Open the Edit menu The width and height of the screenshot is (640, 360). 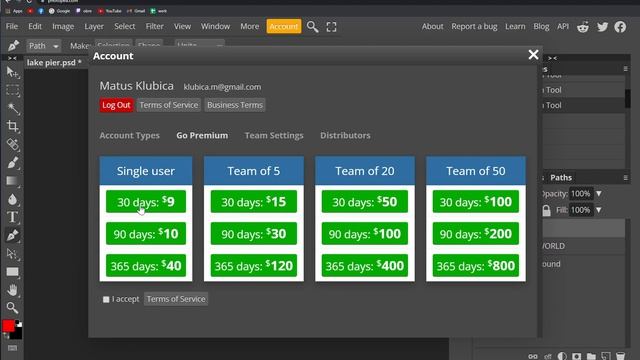pos(35,26)
